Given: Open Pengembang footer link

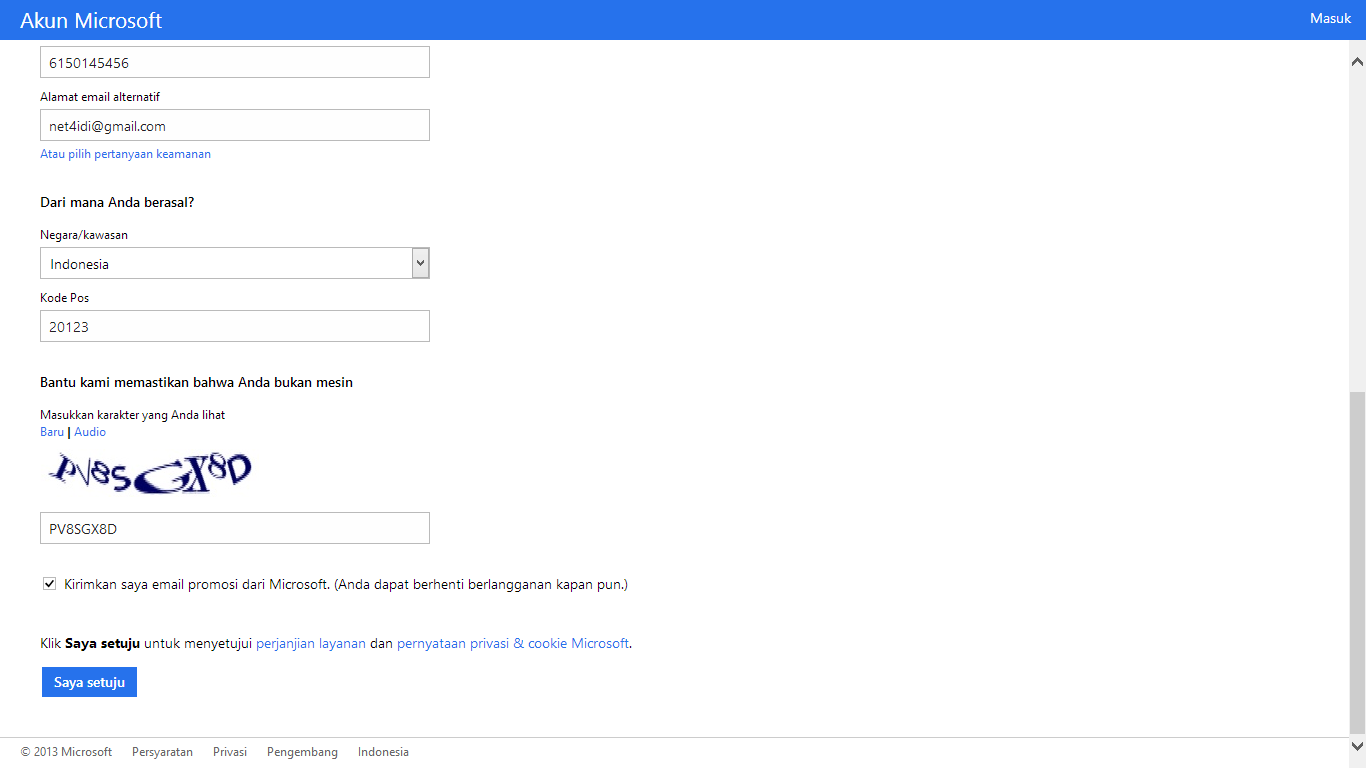Looking at the screenshot, I should [302, 752].
